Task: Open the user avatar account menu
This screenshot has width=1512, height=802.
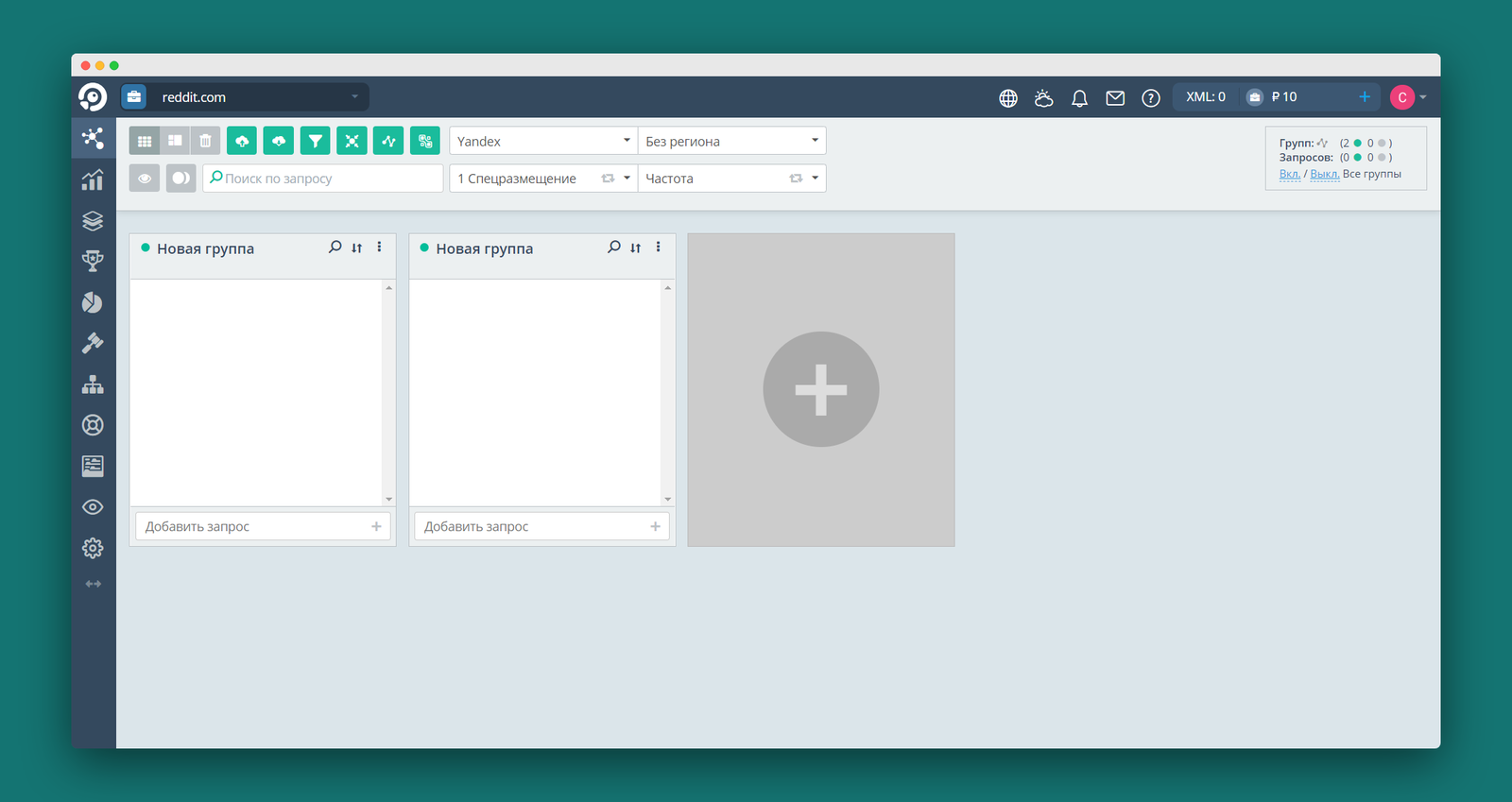Action: click(1408, 97)
